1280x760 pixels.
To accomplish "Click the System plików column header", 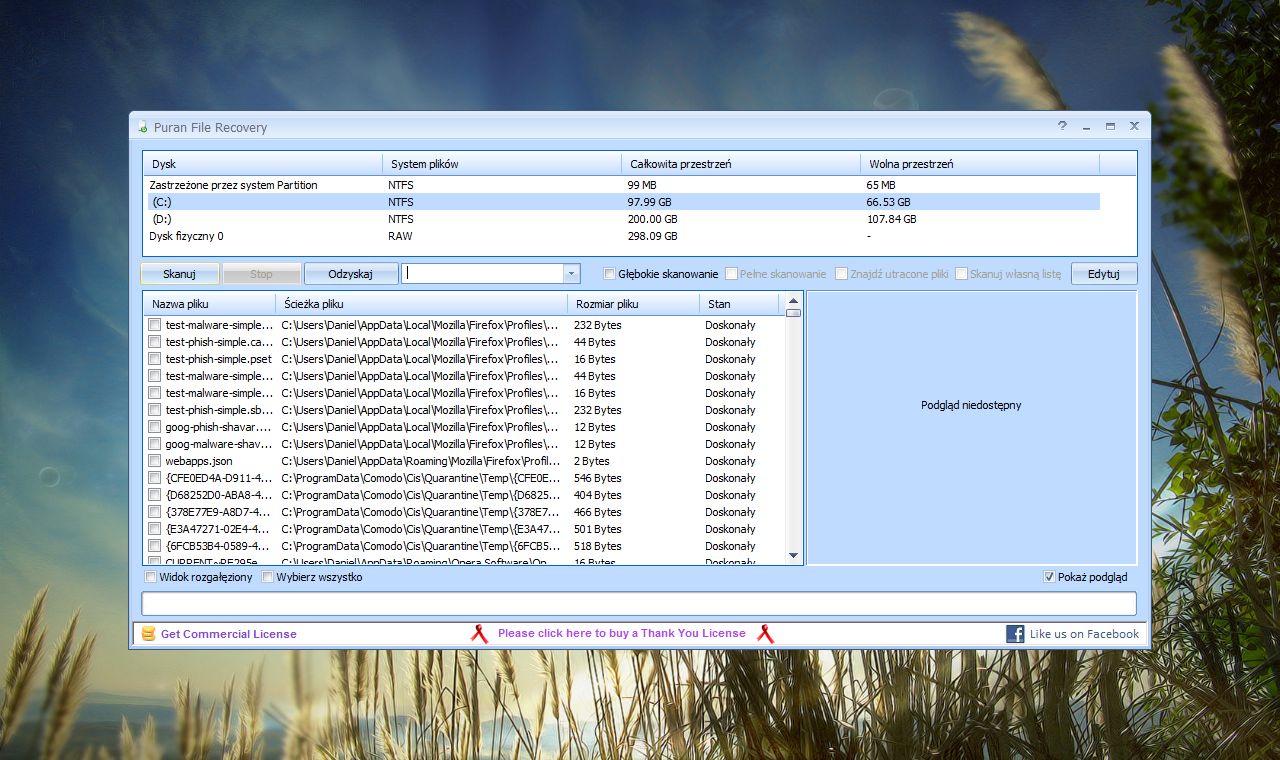I will coord(502,164).
